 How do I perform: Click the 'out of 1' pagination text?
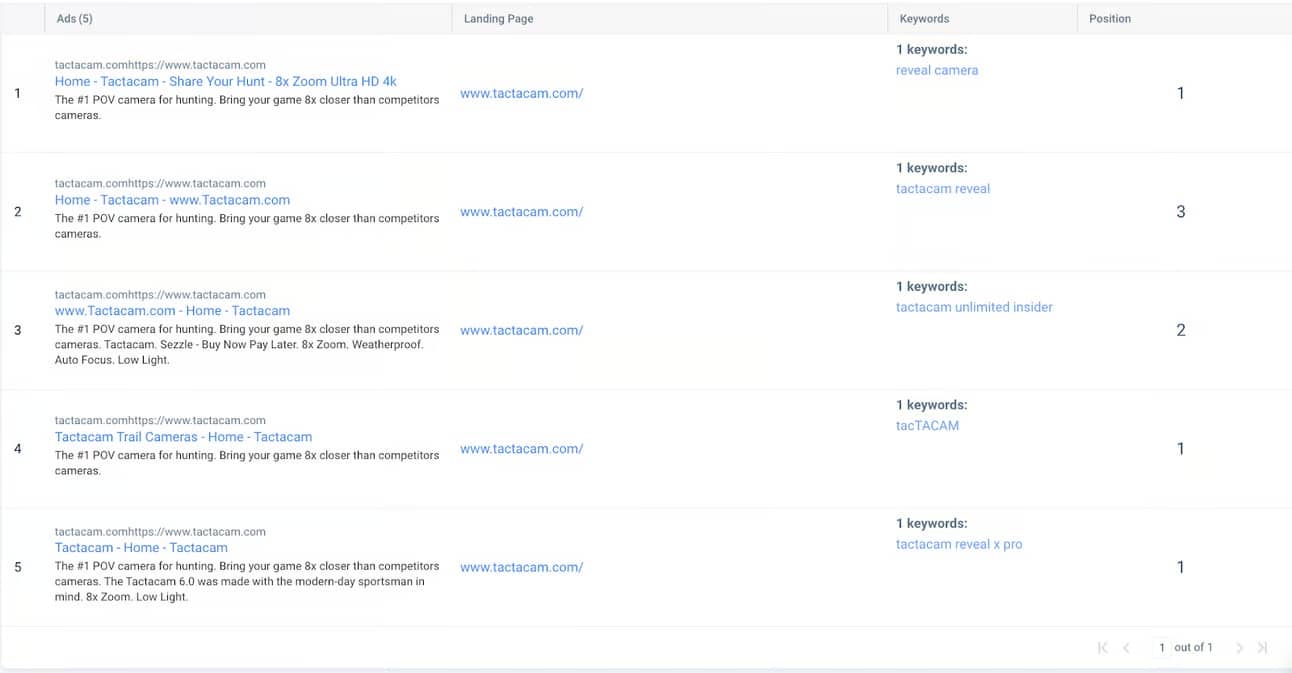(x=1193, y=648)
